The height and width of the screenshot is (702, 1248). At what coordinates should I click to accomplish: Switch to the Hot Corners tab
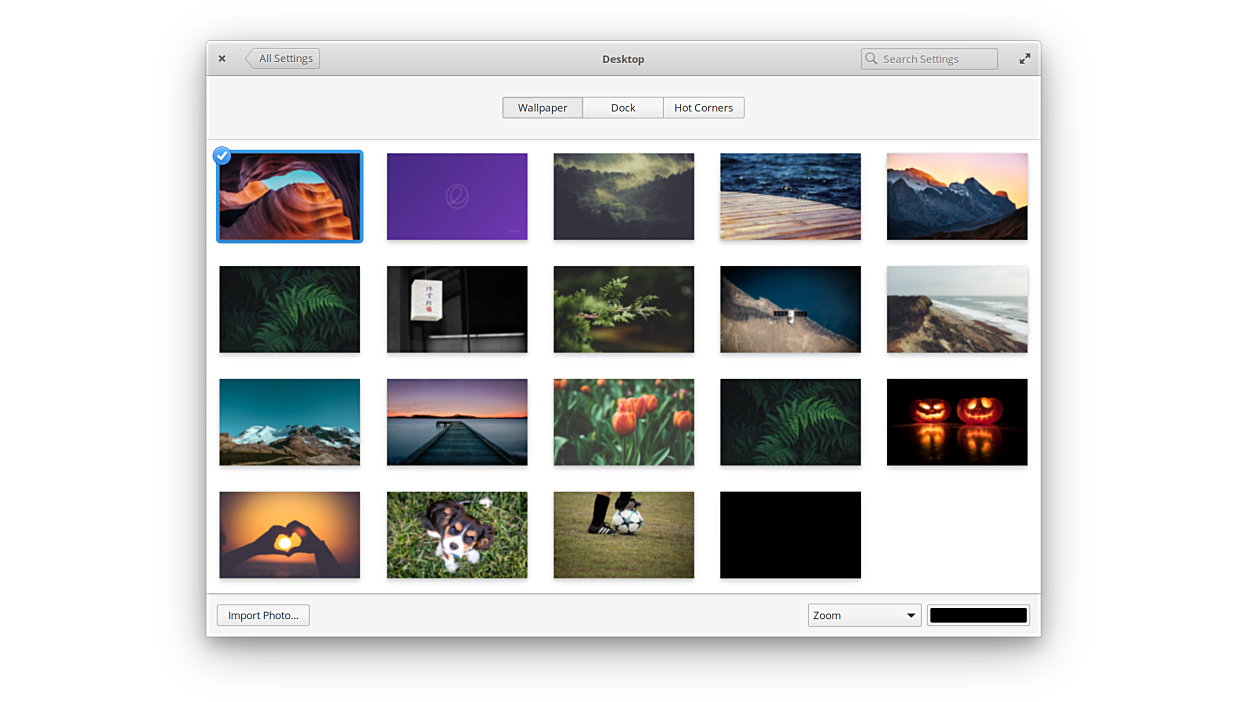(703, 108)
